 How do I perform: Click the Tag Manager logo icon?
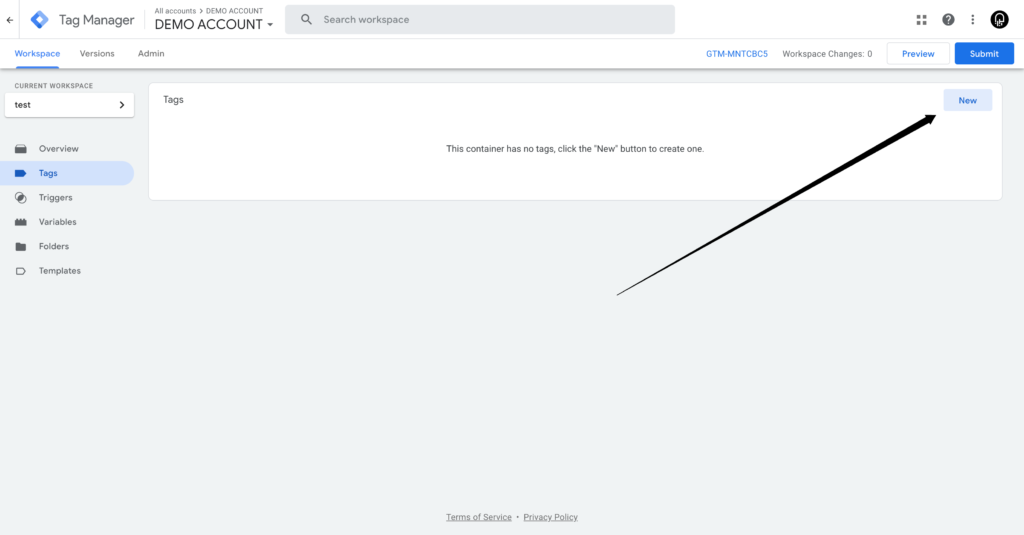pyautogui.click(x=39, y=20)
